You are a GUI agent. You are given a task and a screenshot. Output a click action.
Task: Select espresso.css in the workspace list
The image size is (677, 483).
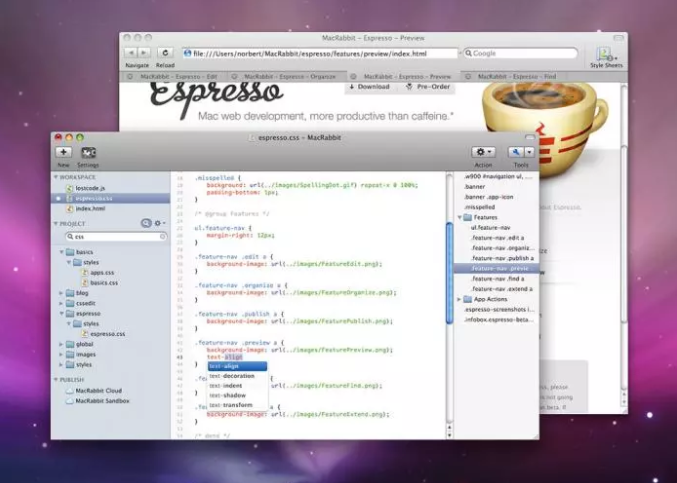111,199
